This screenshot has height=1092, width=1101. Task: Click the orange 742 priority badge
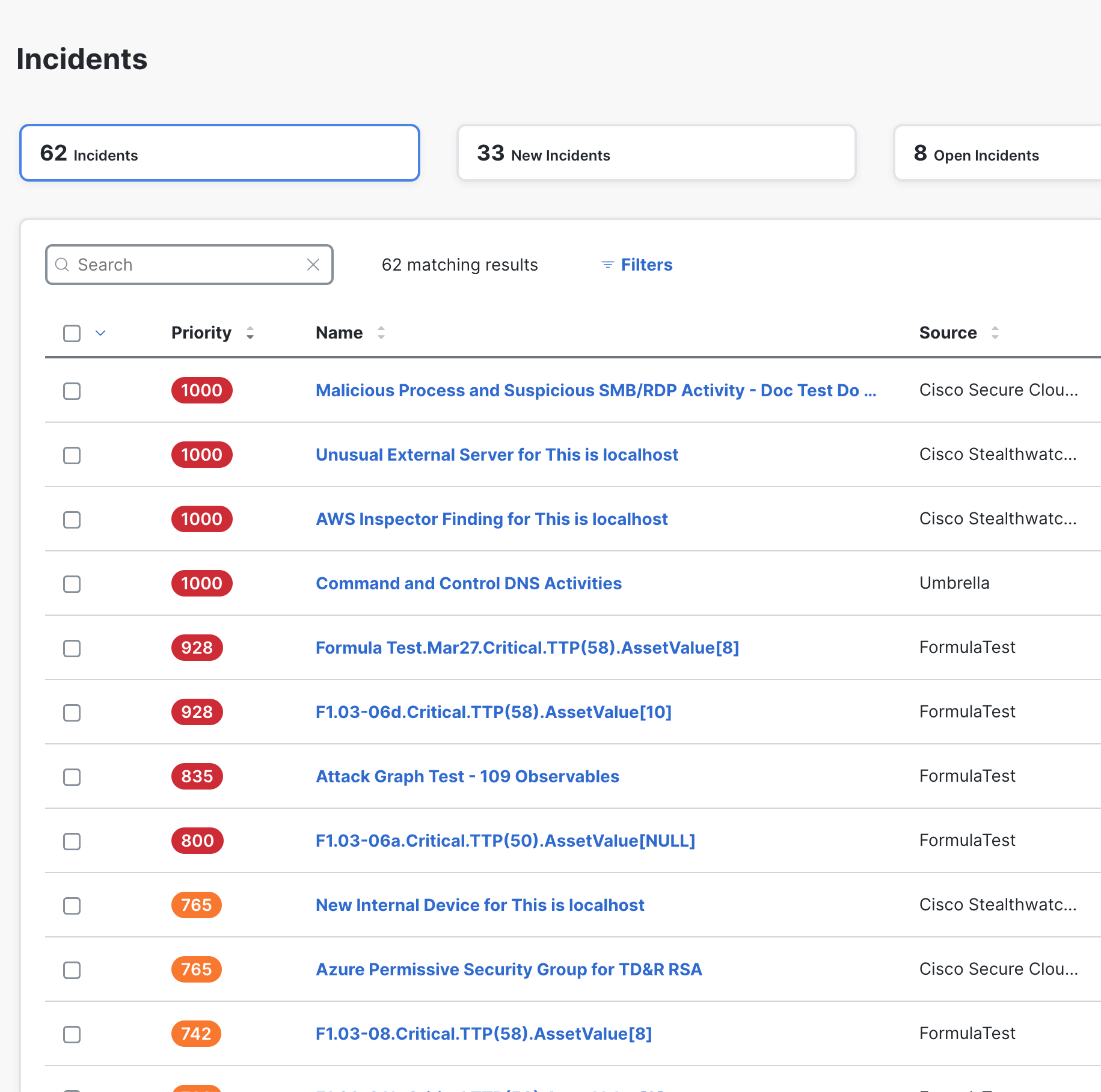click(x=196, y=1034)
